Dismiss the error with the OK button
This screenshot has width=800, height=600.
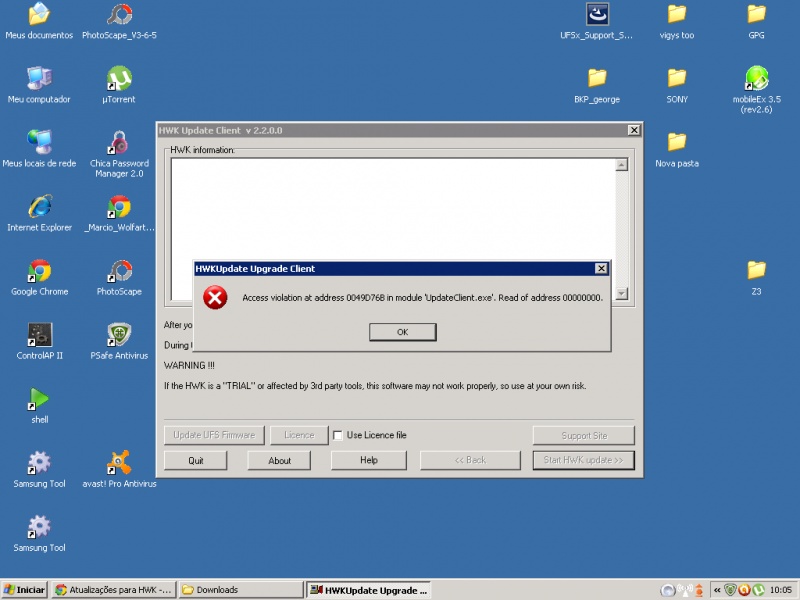(x=403, y=332)
